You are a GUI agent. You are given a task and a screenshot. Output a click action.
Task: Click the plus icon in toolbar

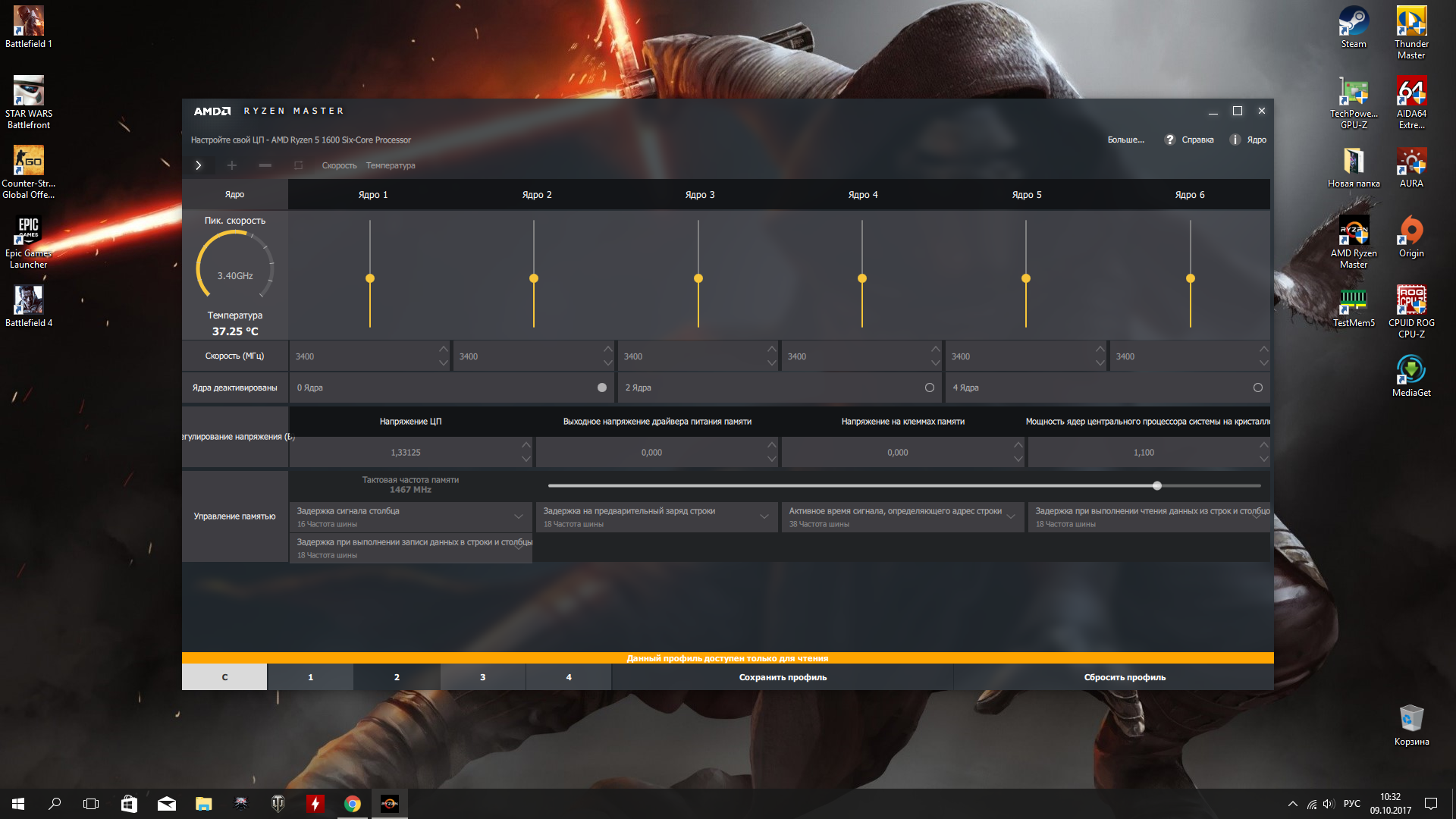tap(232, 165)
